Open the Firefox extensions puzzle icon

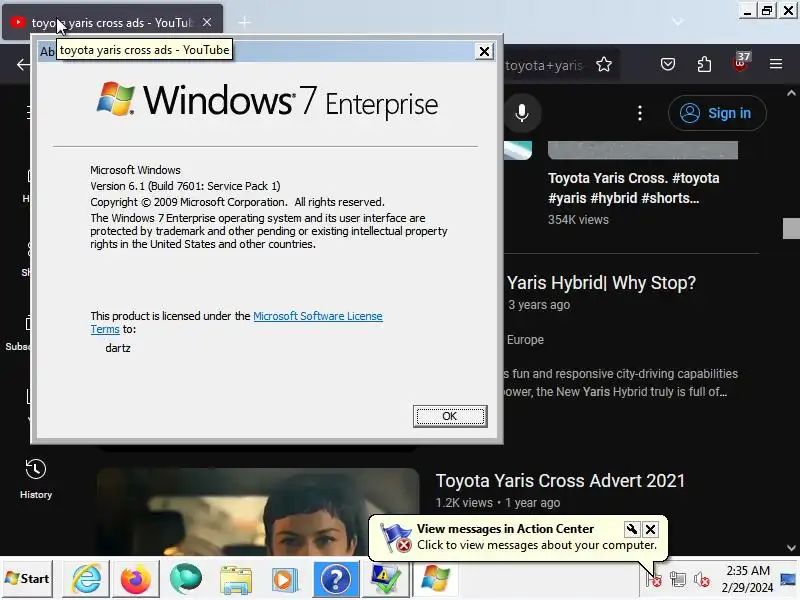point(704,64)
